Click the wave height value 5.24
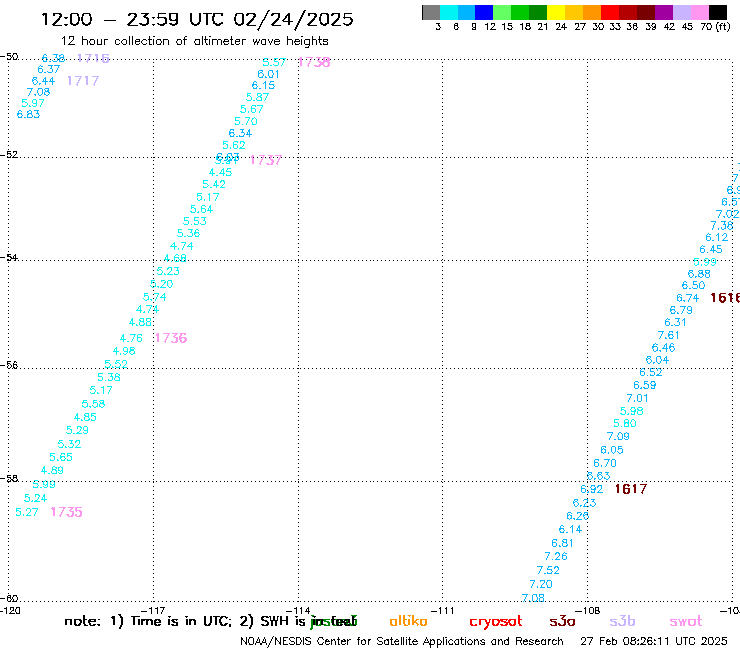Screen dimensions: 740x650 [x=35, y=498]
